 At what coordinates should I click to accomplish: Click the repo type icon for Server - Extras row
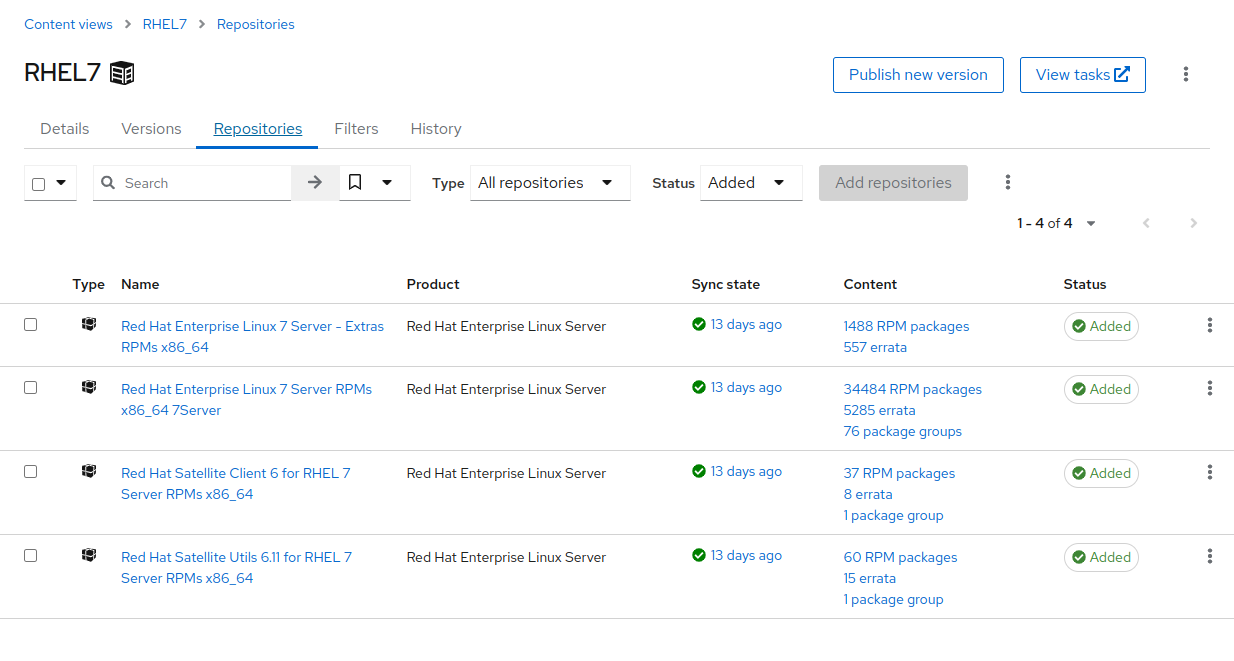point(89,324)
